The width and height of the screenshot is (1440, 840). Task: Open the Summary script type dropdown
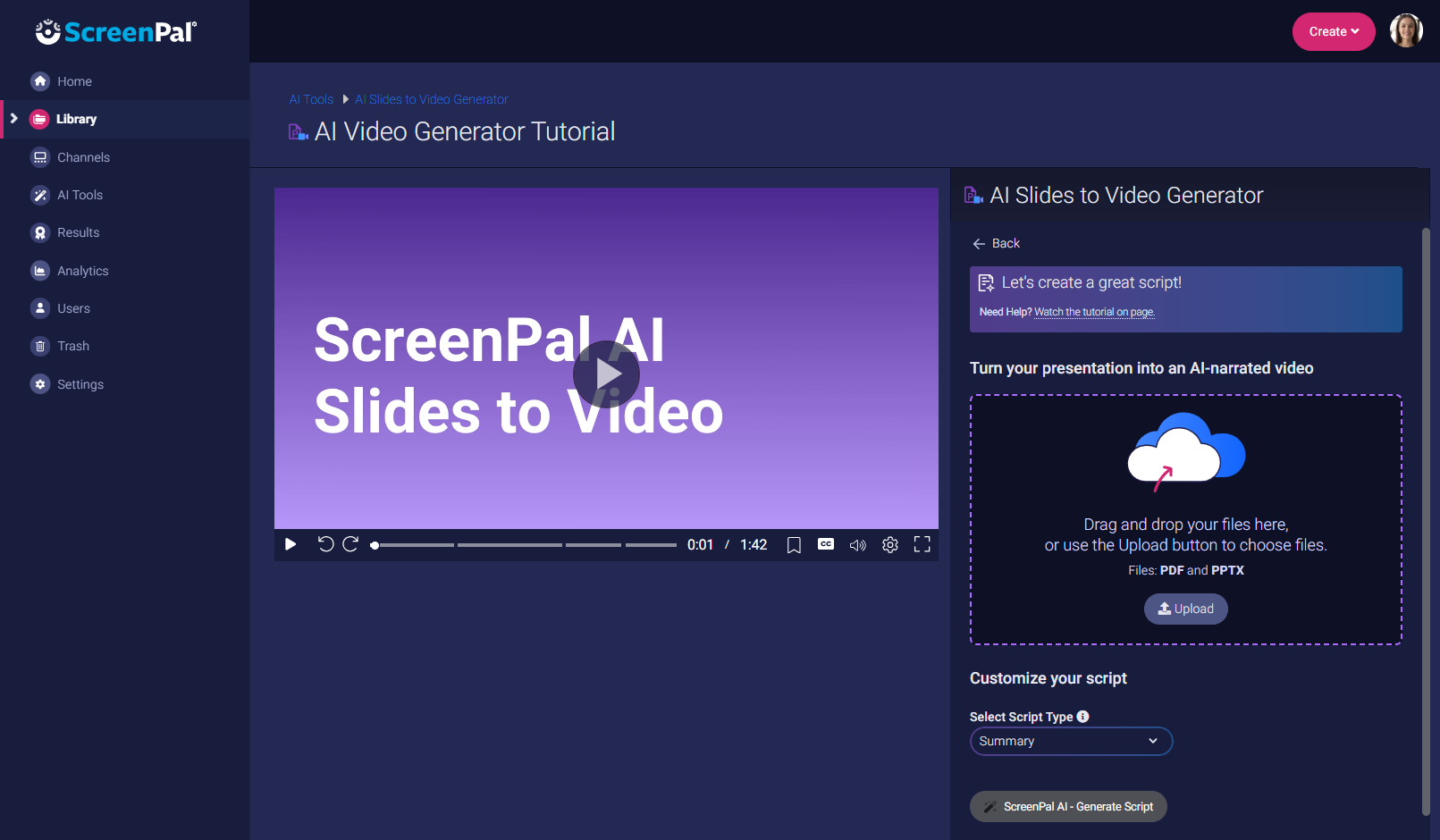(x=1070, y=741)
